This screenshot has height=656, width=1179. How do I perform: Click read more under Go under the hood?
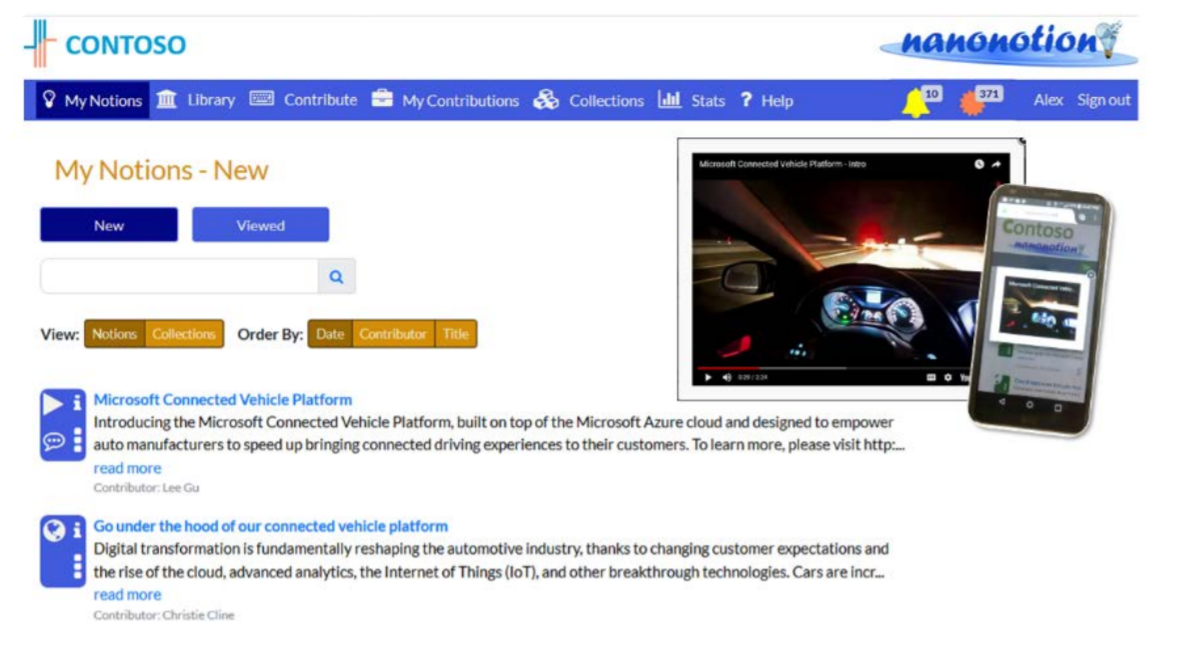[127, 594]
